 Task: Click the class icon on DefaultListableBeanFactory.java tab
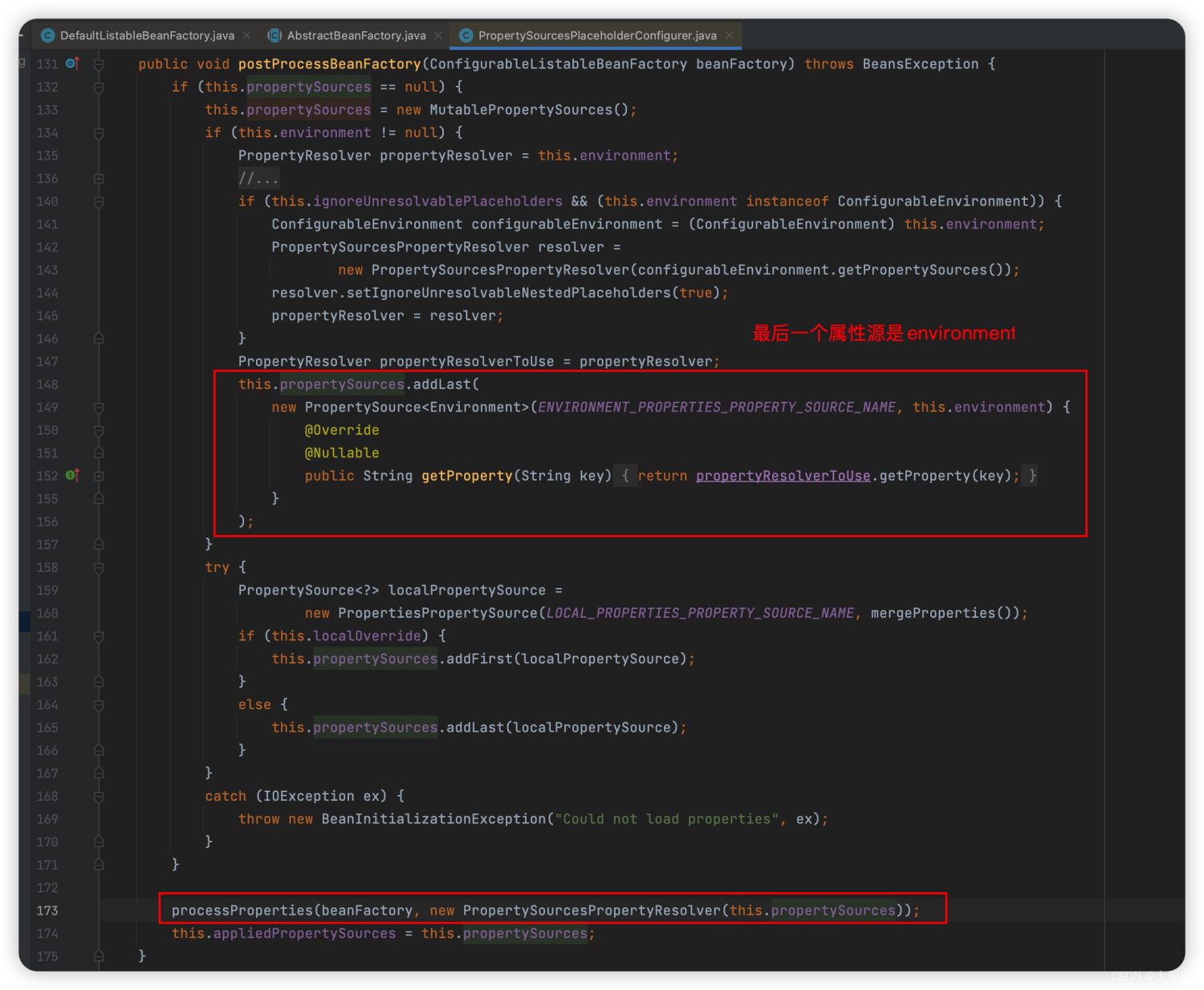[47, 35]
